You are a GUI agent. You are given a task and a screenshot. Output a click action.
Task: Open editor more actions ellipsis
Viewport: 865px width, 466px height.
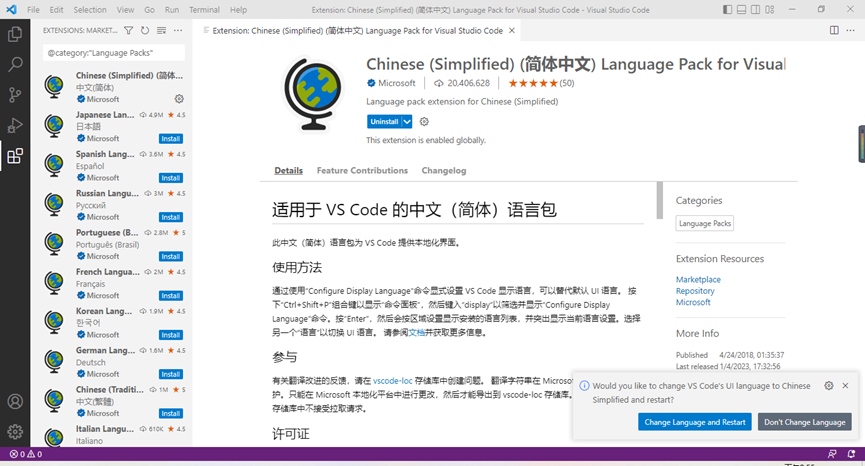tap(850, 30)
